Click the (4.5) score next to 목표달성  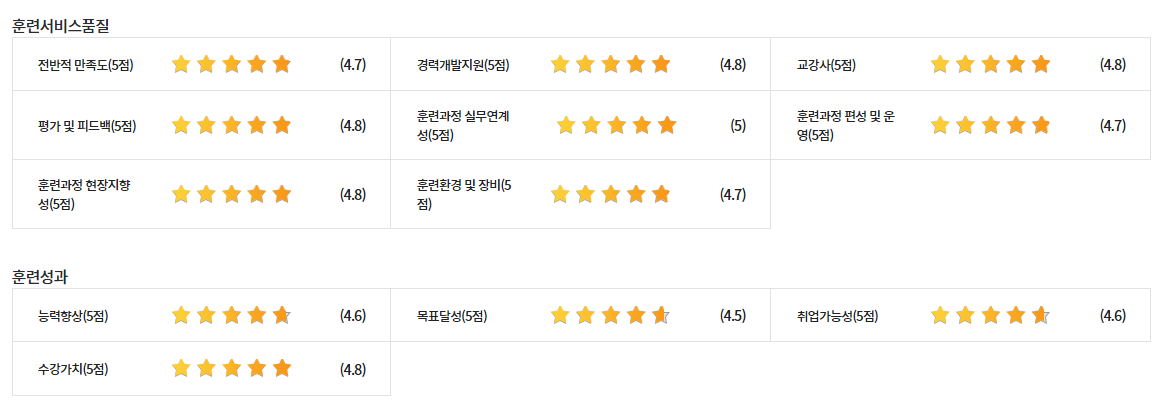pyautogui.click(x=733, y=316)
